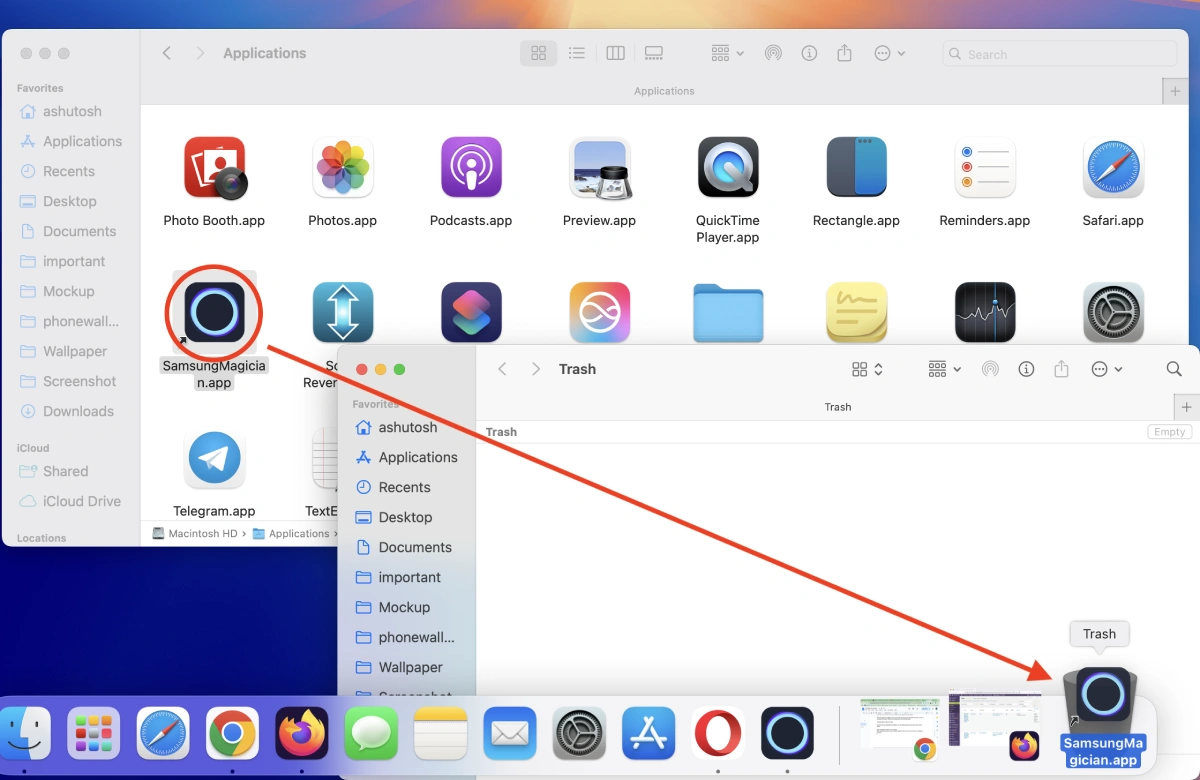1200x780 pixels.
Task: Open Google Chrome from the Dock
Action: pos(232,734)
